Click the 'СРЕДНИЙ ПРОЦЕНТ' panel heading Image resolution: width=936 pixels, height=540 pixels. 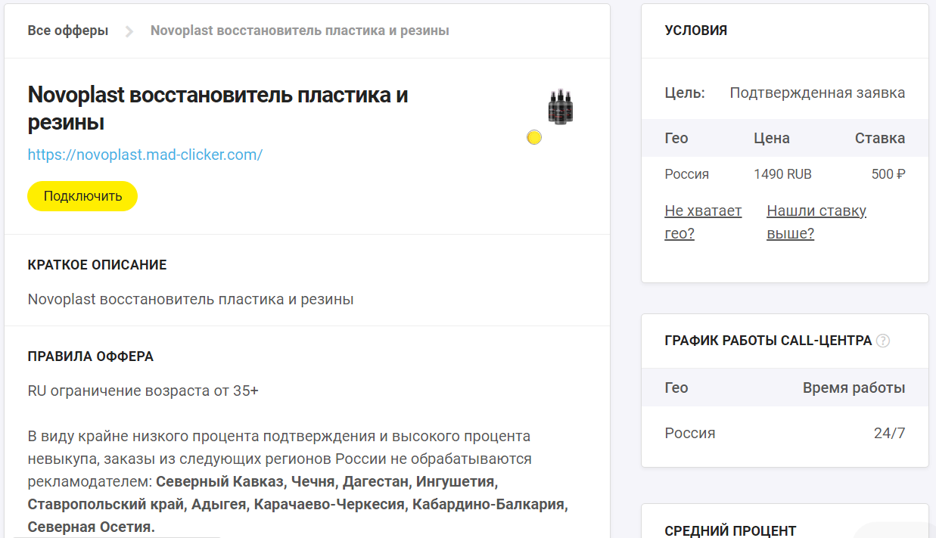(x=730, y=531)
